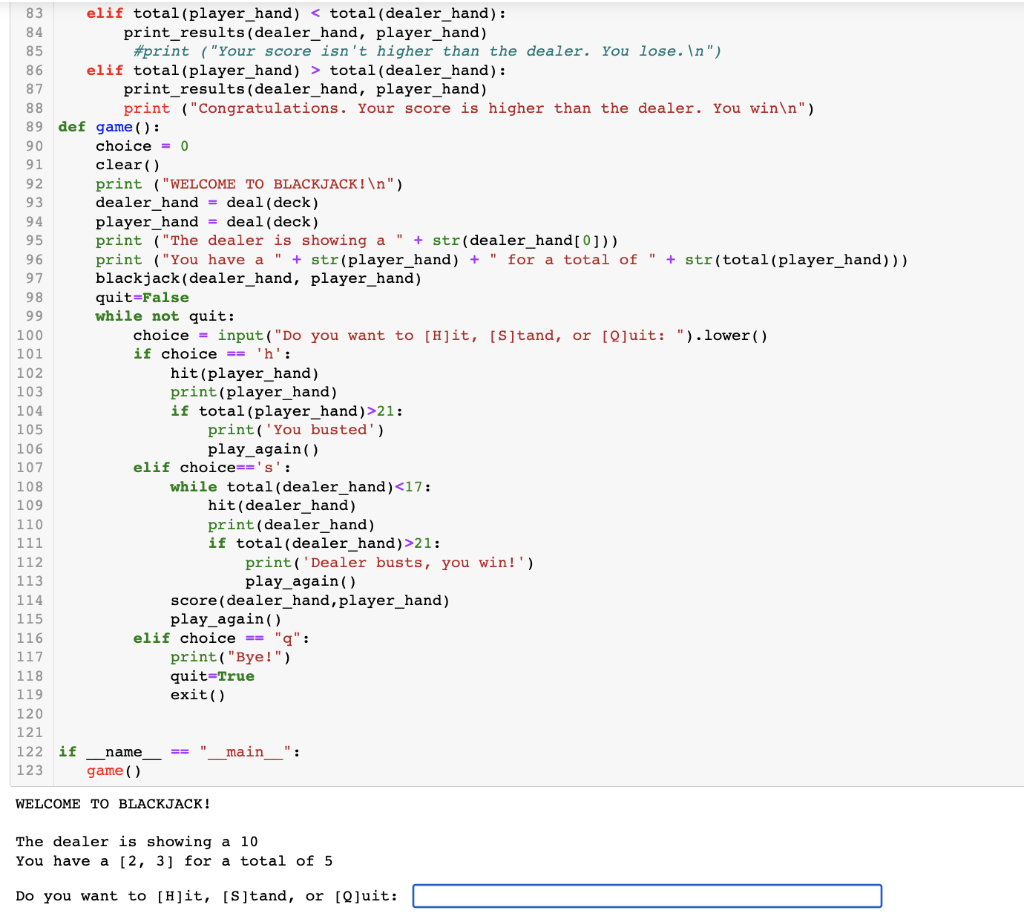Click the print("Bye!") line

click(231, 657)
